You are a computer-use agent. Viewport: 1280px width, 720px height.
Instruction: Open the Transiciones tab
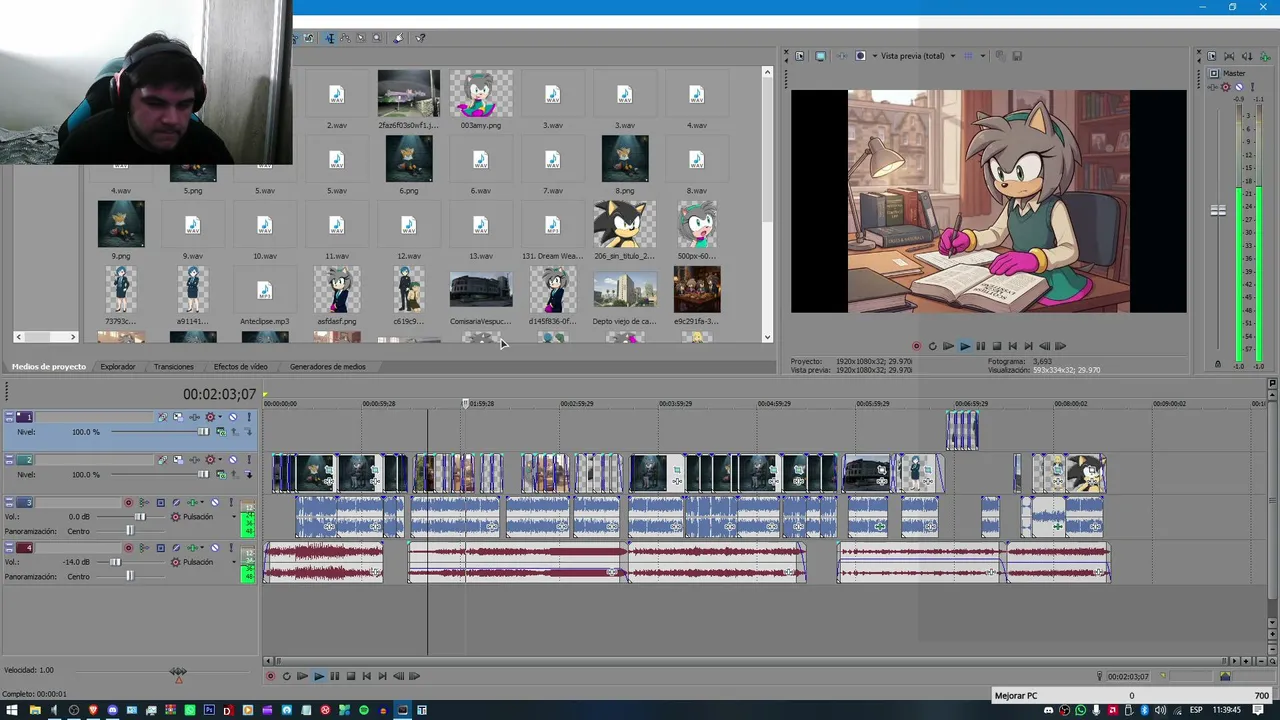pyautogui.click(x=174, y=367)
